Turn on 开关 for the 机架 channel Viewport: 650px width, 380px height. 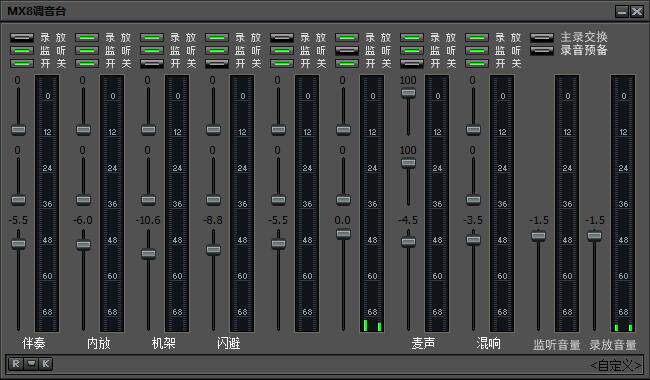[x=152, y=63]
